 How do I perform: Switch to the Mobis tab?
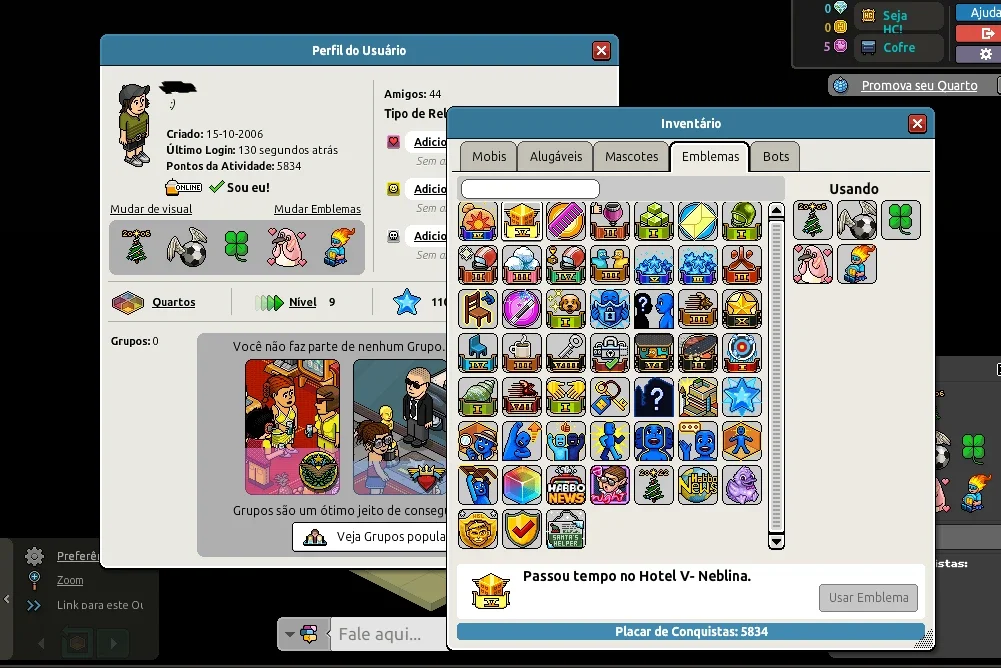(489, 156)
